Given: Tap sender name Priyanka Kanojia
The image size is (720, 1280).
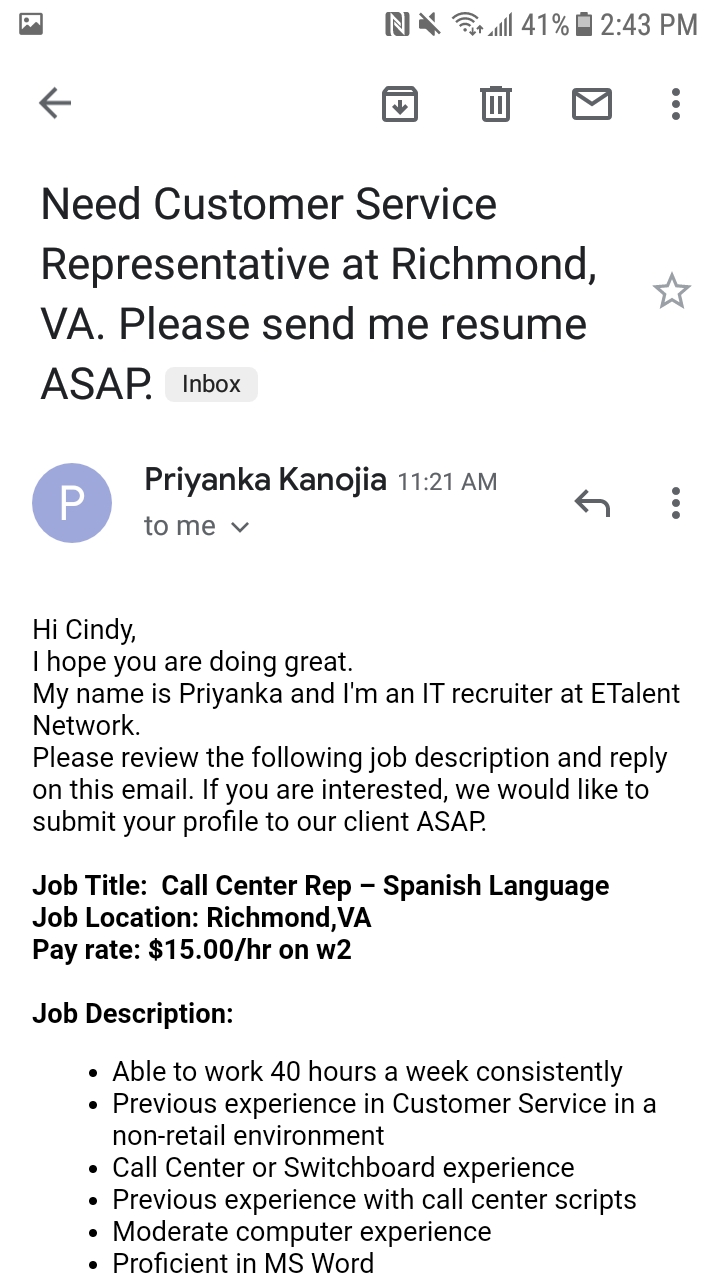Looking at the screenshot, I should coord(265,480).
